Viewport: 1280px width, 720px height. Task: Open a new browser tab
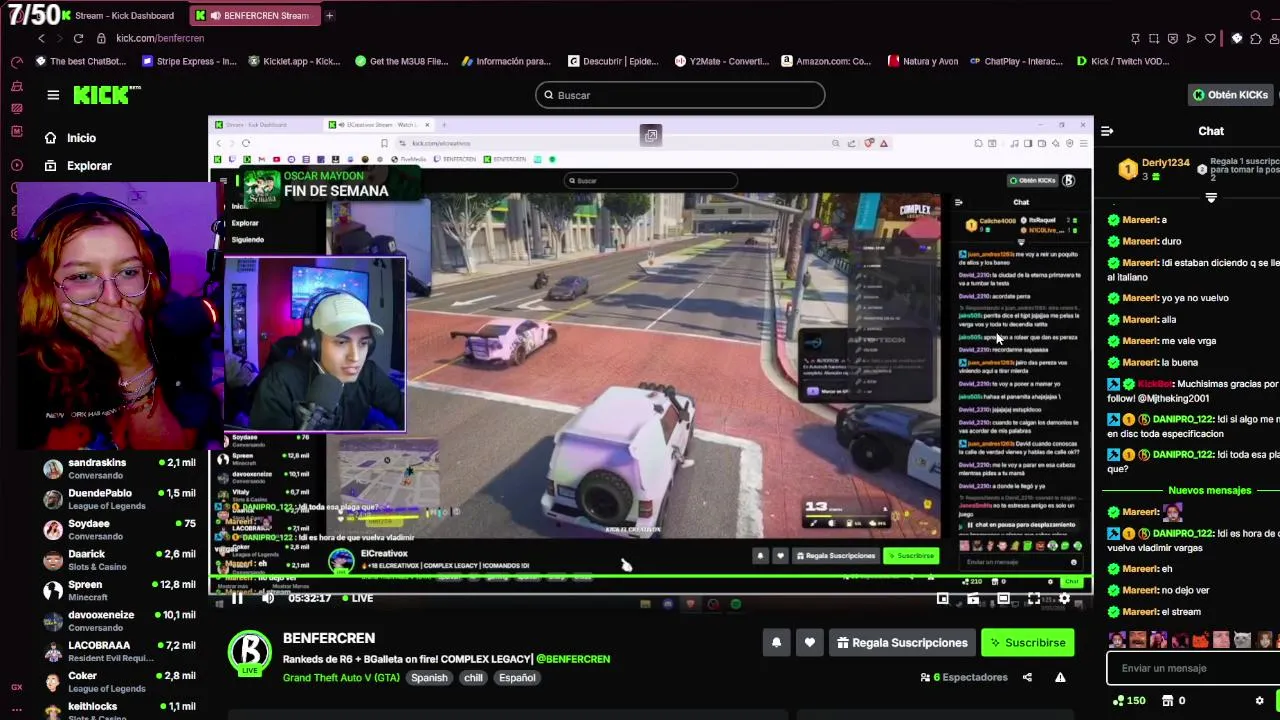[x=329, y=15]
